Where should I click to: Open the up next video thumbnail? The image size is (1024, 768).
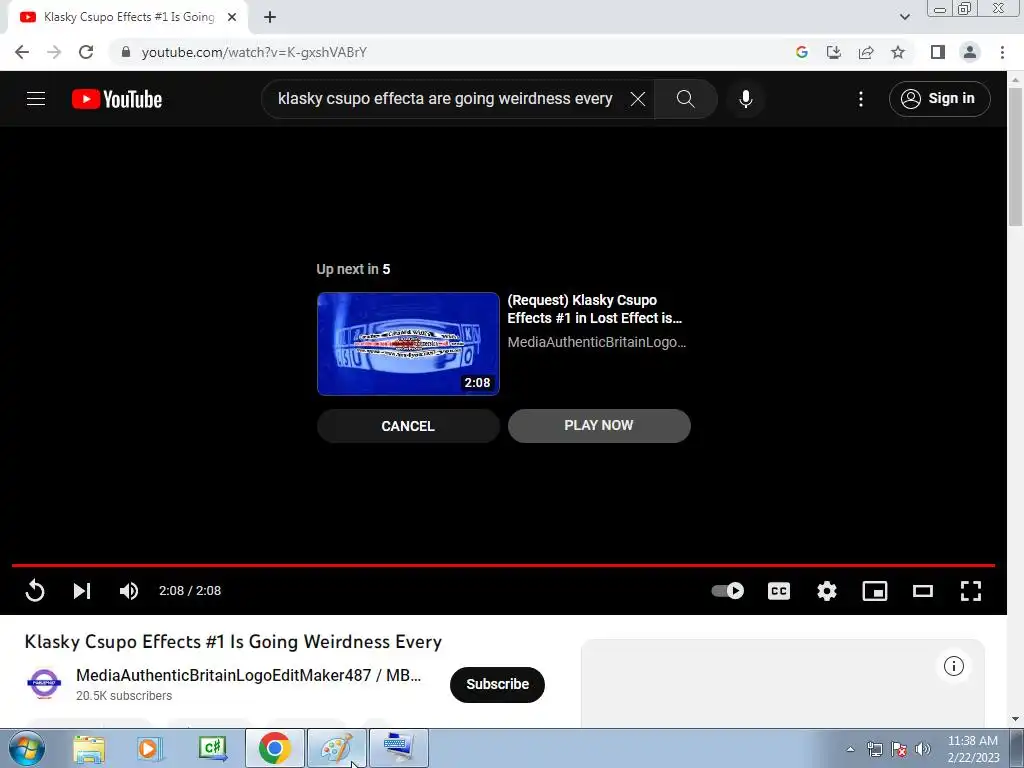(x=408, y=344)
